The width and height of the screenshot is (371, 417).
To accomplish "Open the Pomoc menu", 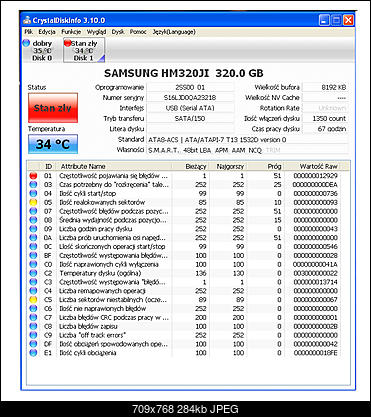I will pyautogui.click(x=138, y=32).
